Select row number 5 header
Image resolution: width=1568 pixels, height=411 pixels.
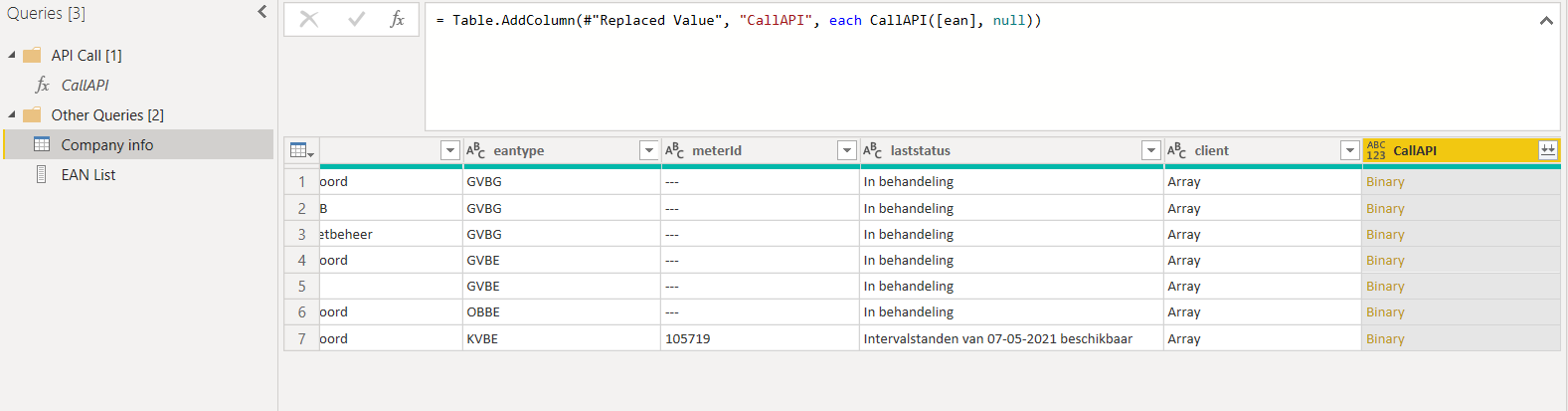(x=301, y=287)
